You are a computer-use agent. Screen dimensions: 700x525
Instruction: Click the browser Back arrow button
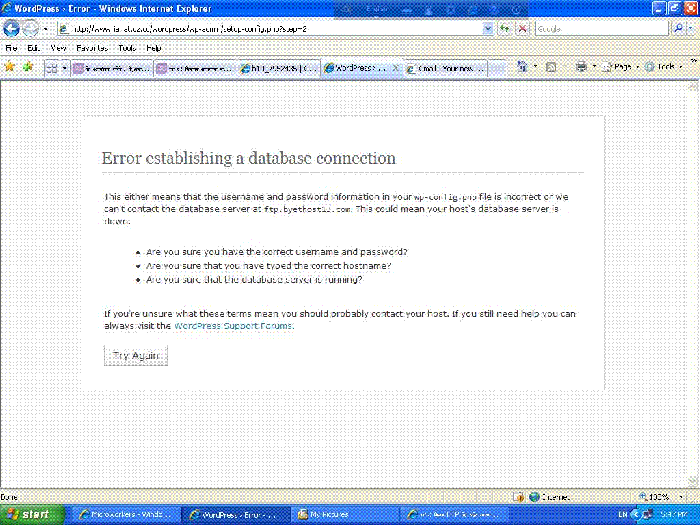tap(11, 29)
